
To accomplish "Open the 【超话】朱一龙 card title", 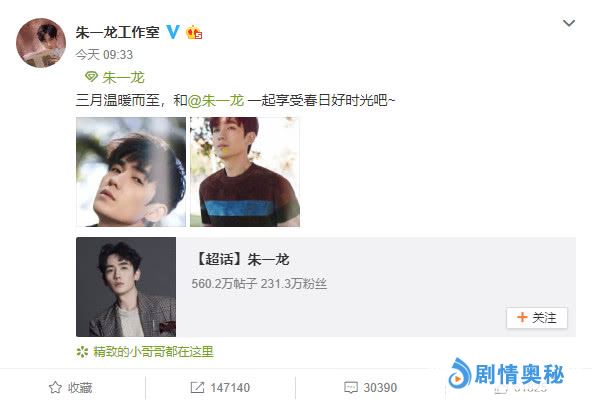I will (242, 259).
